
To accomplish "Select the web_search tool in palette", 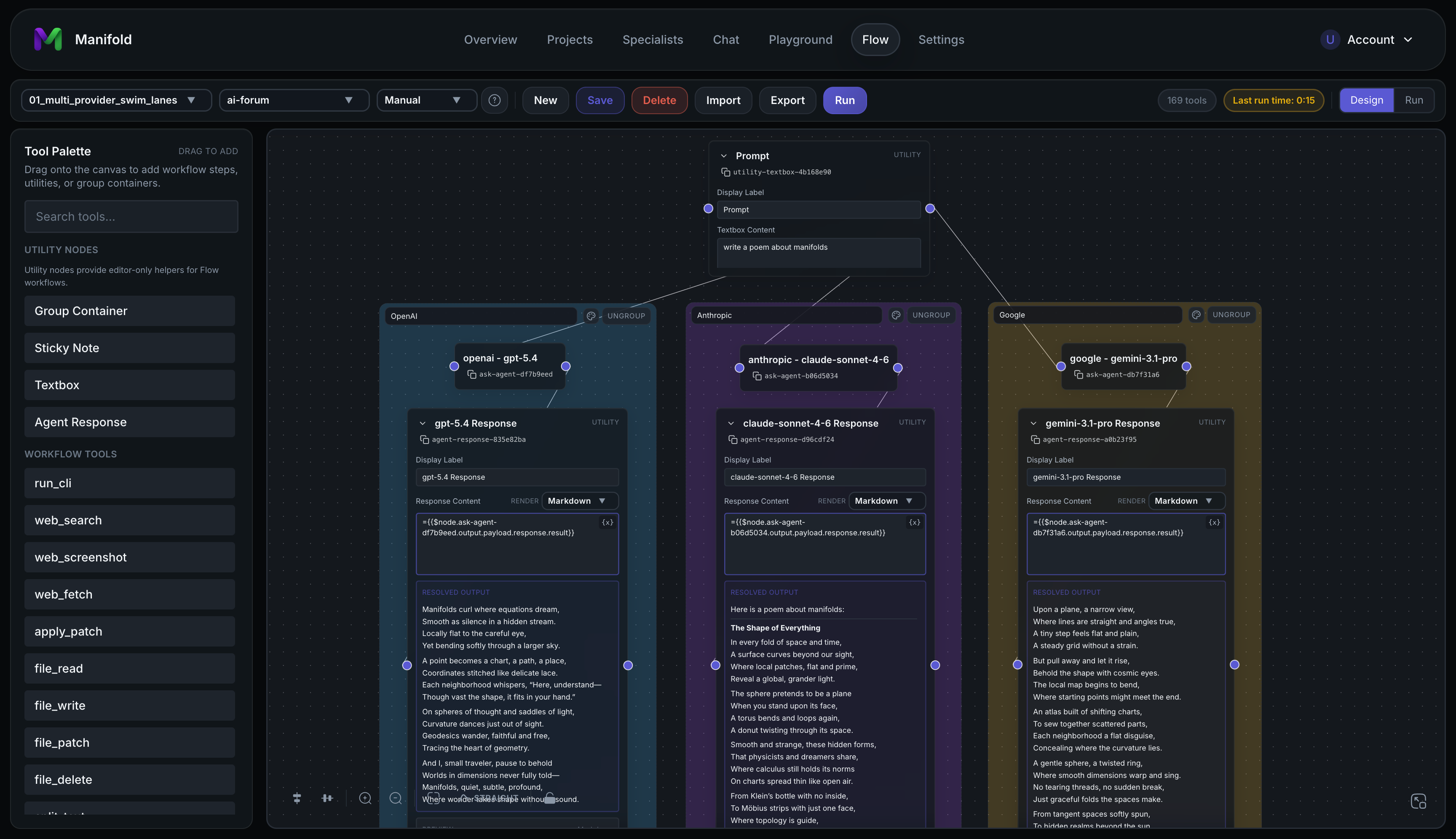I will pyautogui.click(x=130, y=520).
